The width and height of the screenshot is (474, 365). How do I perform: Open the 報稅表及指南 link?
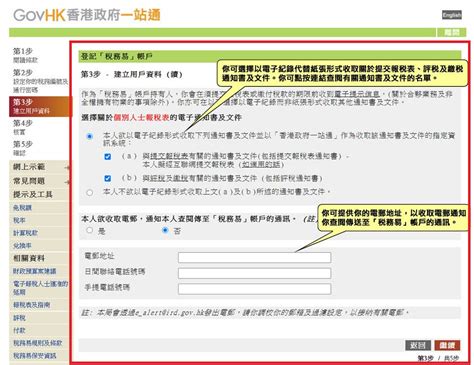pyautogui.click(x=32, y=305)
